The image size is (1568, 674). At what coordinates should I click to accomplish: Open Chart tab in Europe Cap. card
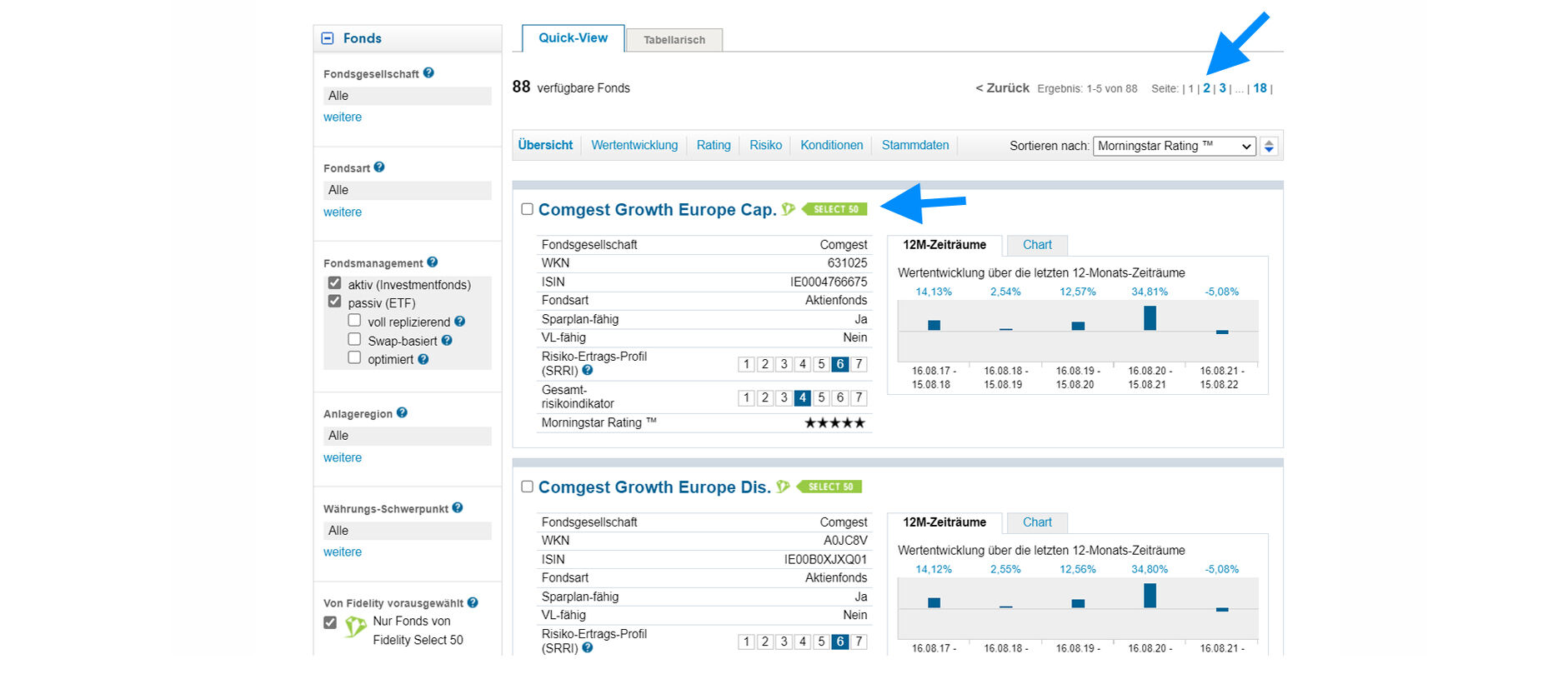click(x=1037, y=245)
